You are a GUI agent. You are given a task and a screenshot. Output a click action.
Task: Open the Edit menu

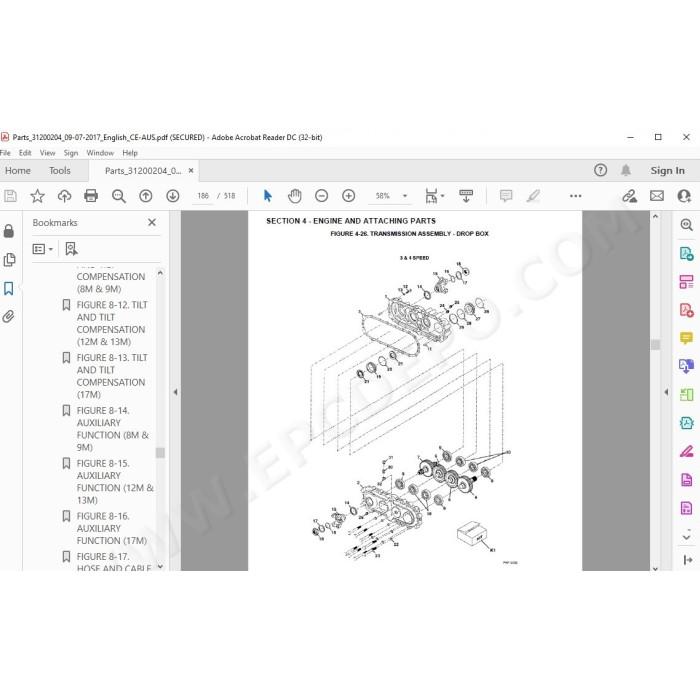pos(25,153)
